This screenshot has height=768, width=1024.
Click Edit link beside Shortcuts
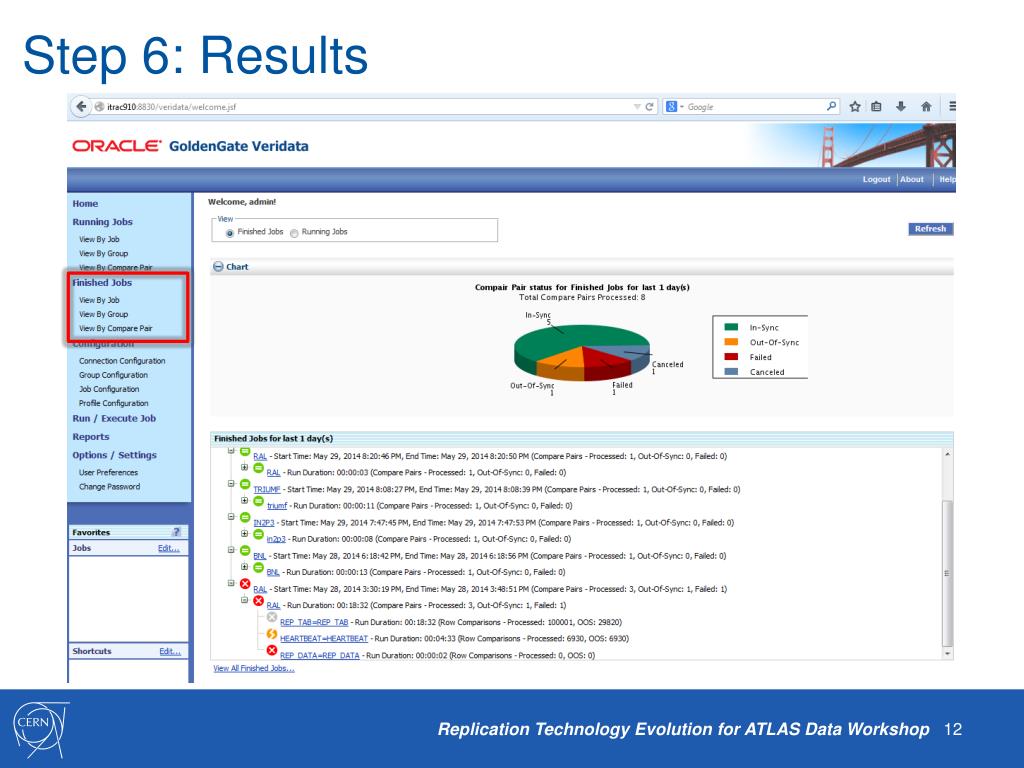(x=170, y=651)
